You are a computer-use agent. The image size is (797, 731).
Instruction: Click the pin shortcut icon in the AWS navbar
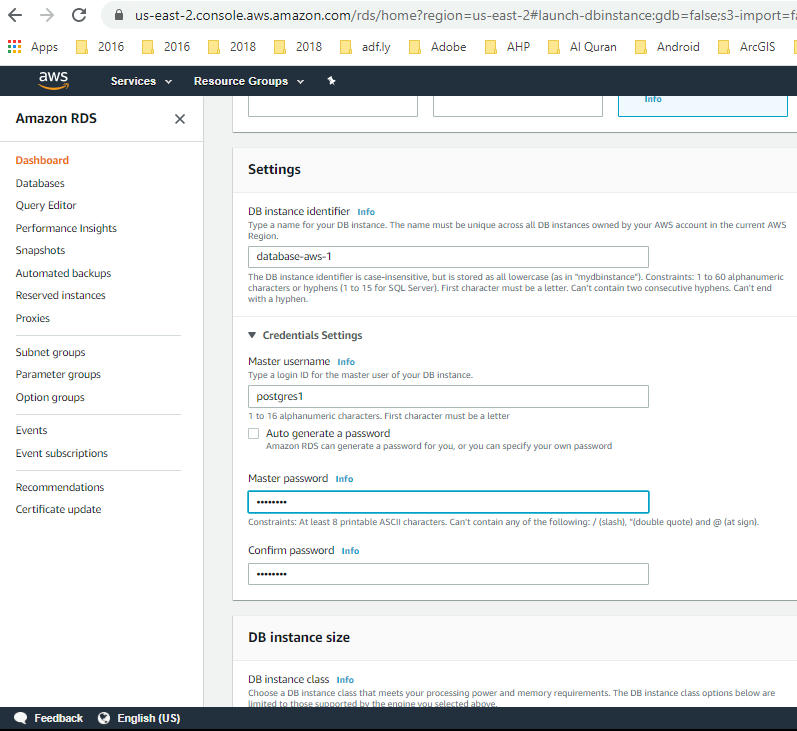(331, 81)
